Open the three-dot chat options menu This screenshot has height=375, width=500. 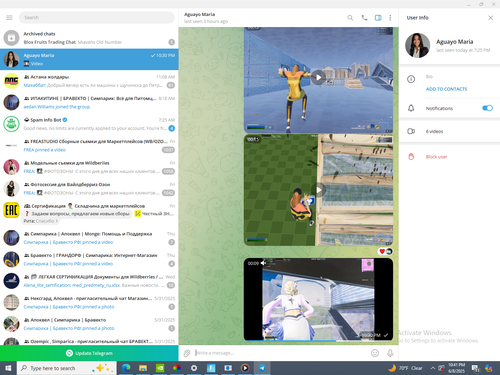click(390, 18)
